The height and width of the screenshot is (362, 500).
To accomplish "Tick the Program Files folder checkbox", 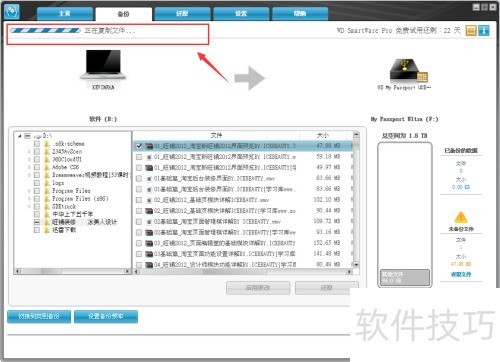I will pos(37,191).
